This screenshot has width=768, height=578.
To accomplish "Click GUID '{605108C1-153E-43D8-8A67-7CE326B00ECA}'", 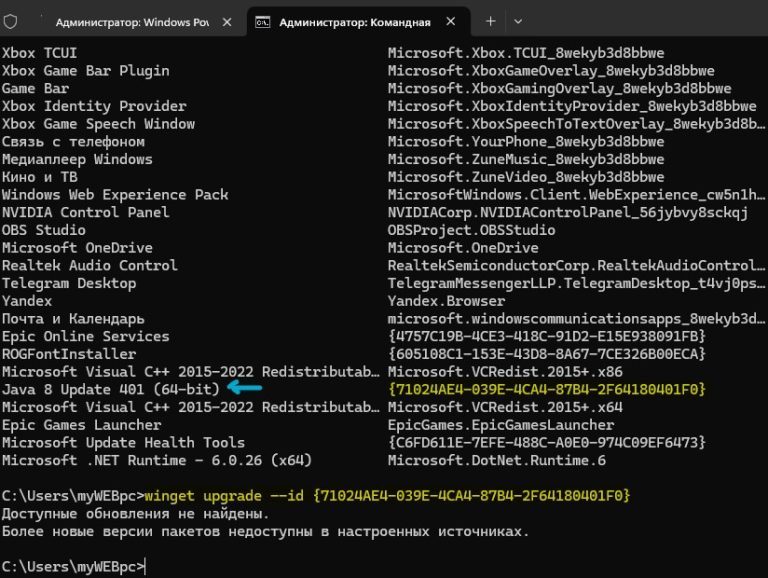I will tap(547, 354).
